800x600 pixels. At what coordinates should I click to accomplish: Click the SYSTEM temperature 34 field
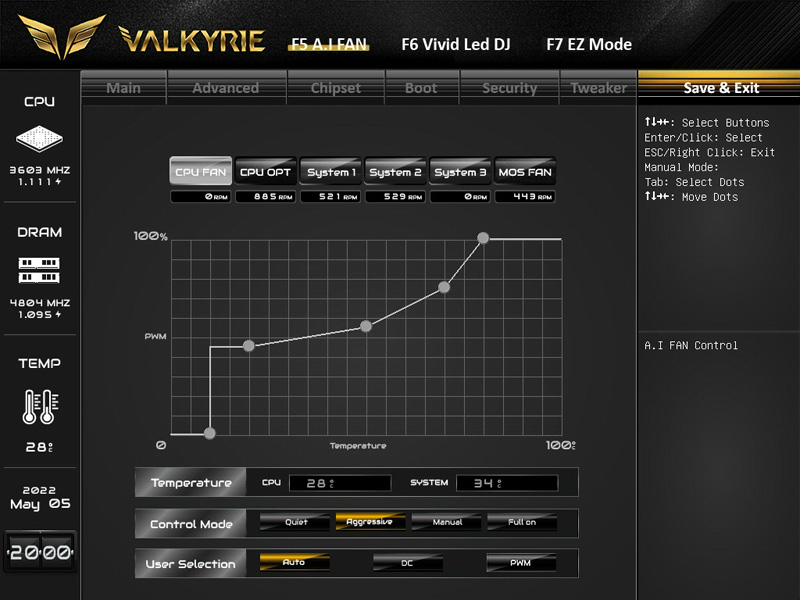(507, 483)
